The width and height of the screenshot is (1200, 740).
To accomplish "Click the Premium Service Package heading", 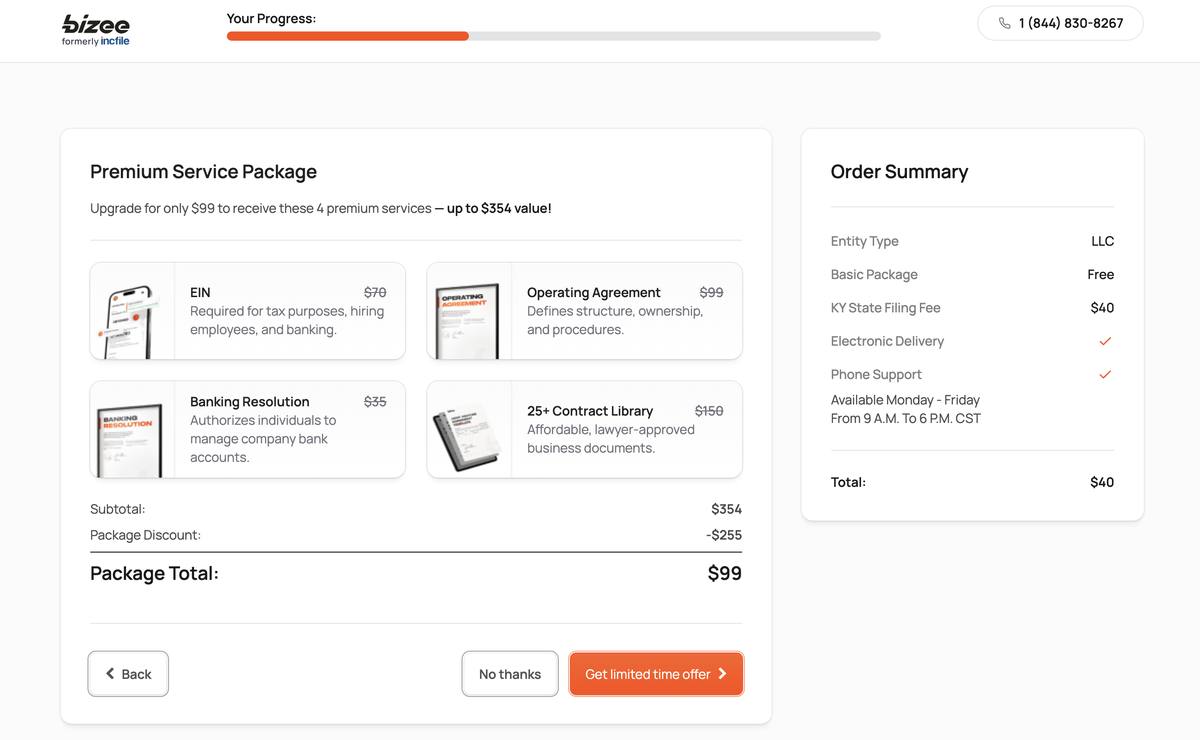I will click(203, 171).
